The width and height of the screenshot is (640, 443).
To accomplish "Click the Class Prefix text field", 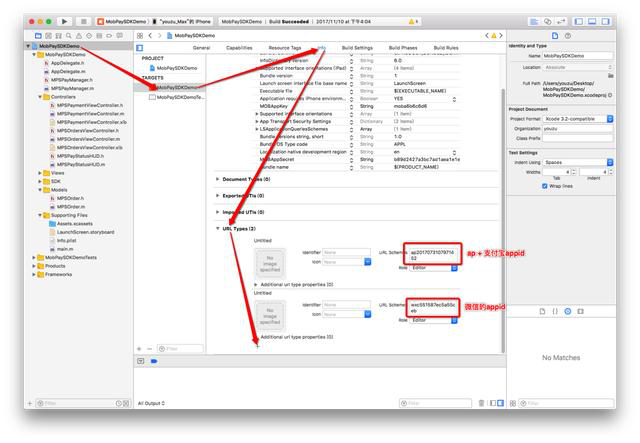I will pos(578,138).
